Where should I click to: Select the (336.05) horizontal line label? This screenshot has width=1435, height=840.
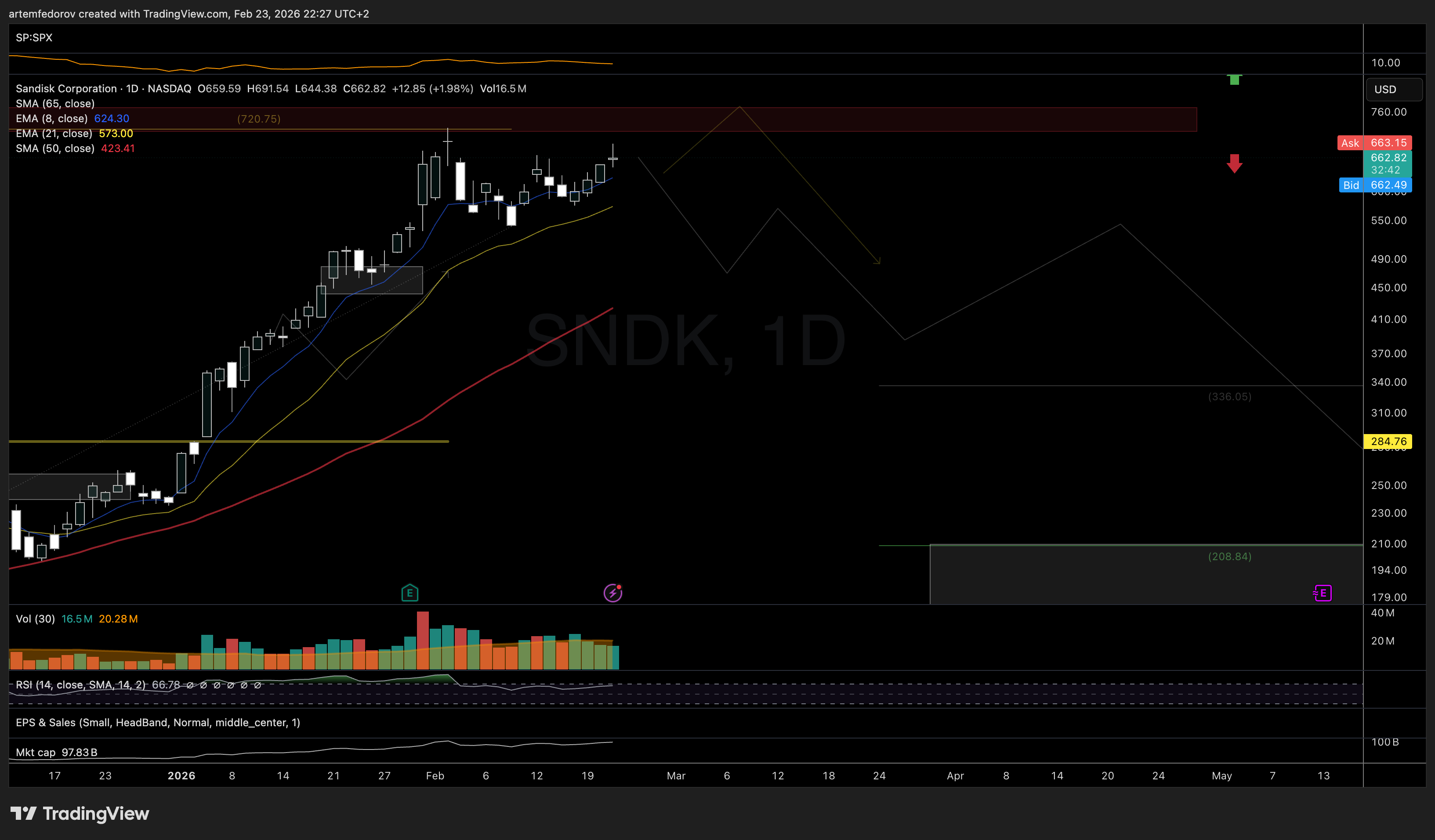coord(1229,396)
